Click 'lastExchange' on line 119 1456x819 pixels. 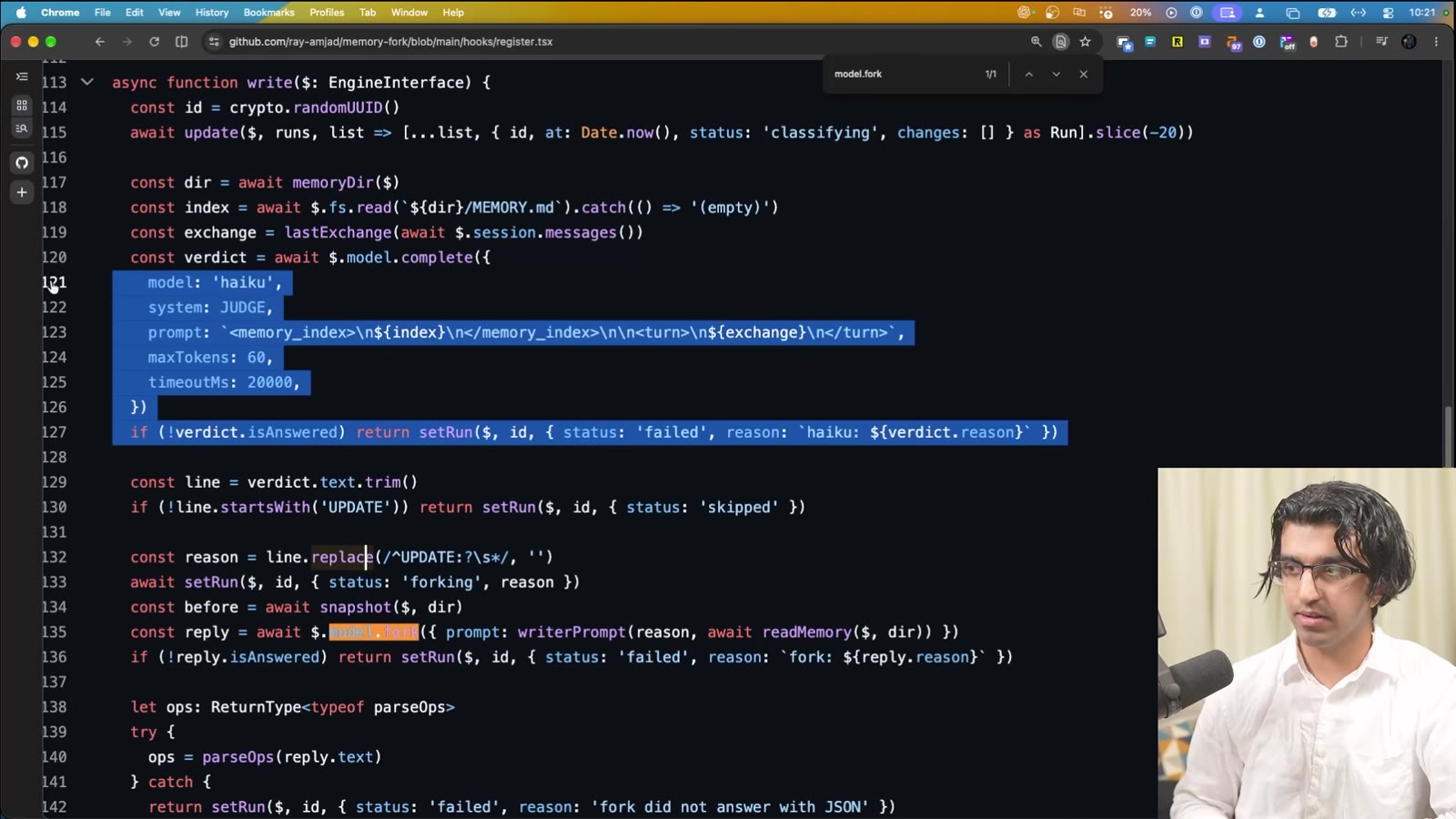(338, 232)
